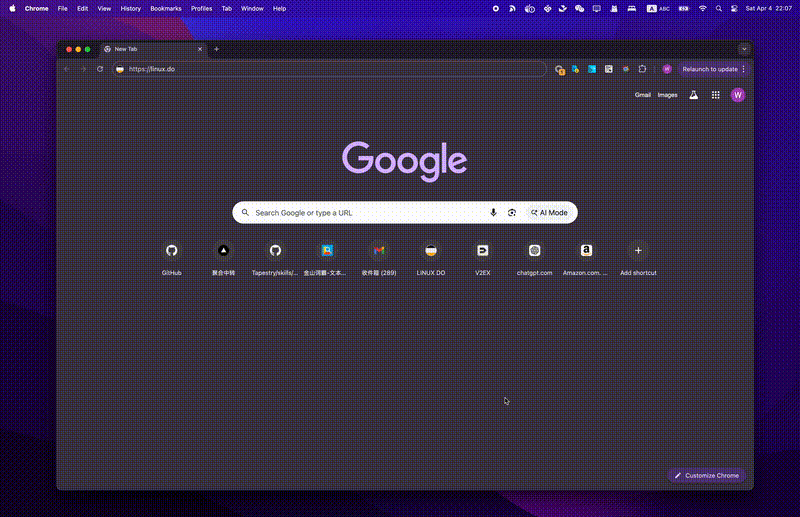Image resolution: width=800 pixels, height=517 pixels.
Task: View site info icon in address bar
Action: tap(120, 69)
